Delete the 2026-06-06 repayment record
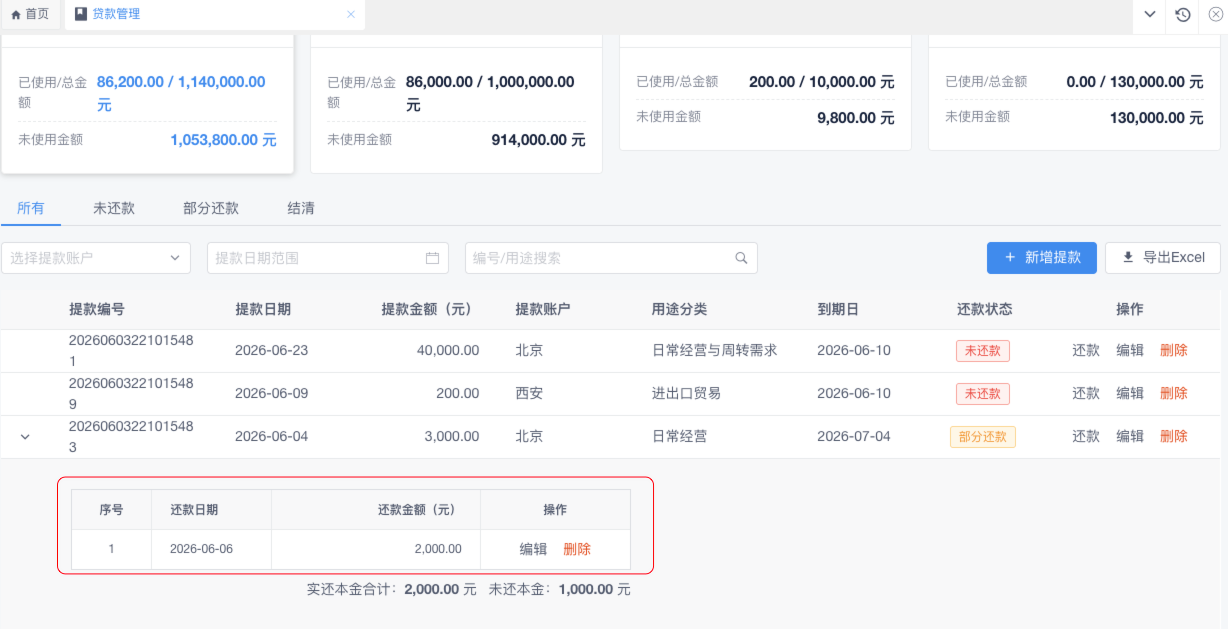The image size is (1228, 629). pos(577,549)
